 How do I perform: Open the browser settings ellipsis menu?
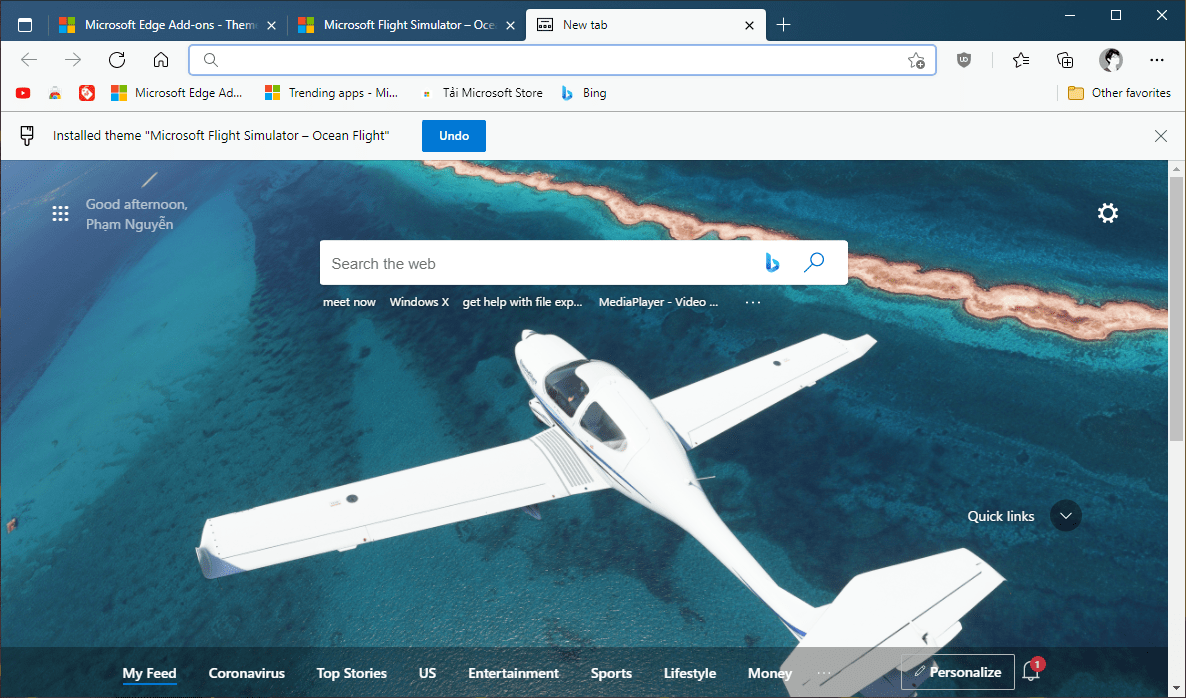[x=1156, y=60]
